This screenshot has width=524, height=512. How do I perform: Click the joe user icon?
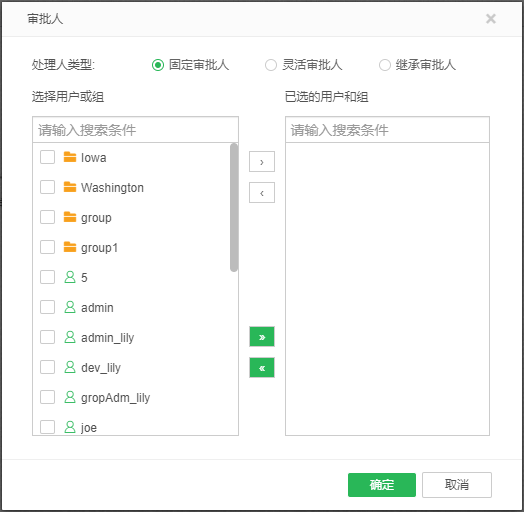tap(70, 427)
